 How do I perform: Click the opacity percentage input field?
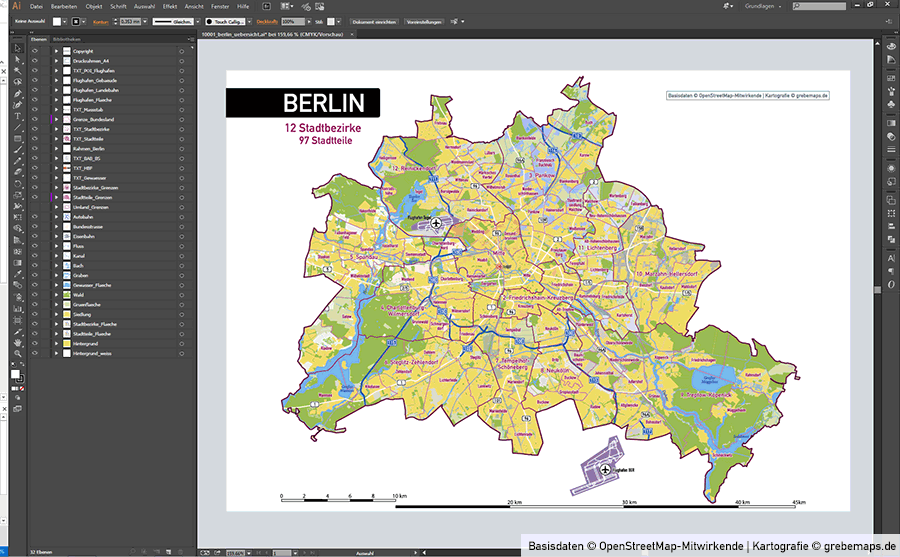(293, 22)
